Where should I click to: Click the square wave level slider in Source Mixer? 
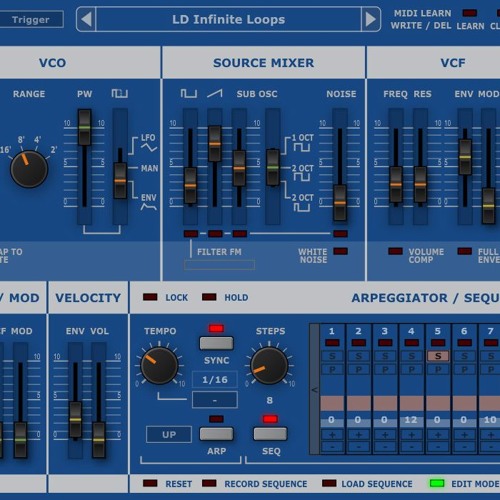click(x=190, y=186)
